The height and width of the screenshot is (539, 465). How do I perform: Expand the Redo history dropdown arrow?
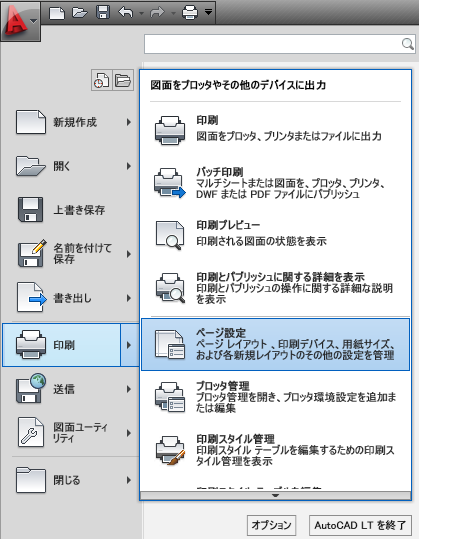point(173,13)
